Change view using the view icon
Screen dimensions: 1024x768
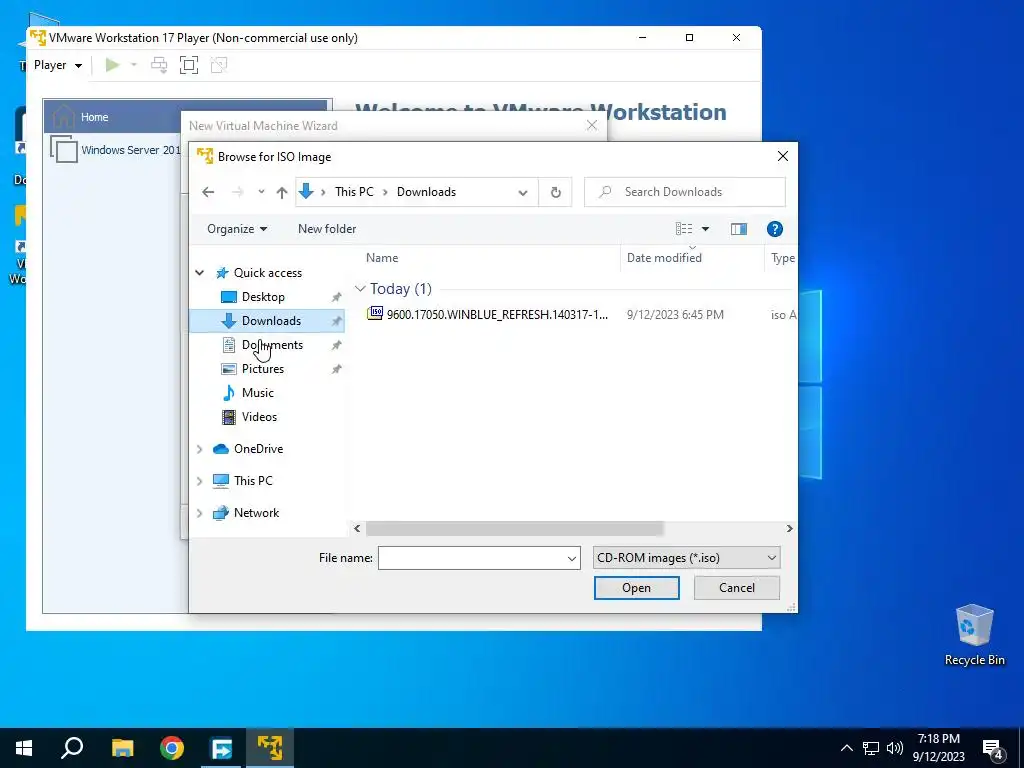click(684, 229)
